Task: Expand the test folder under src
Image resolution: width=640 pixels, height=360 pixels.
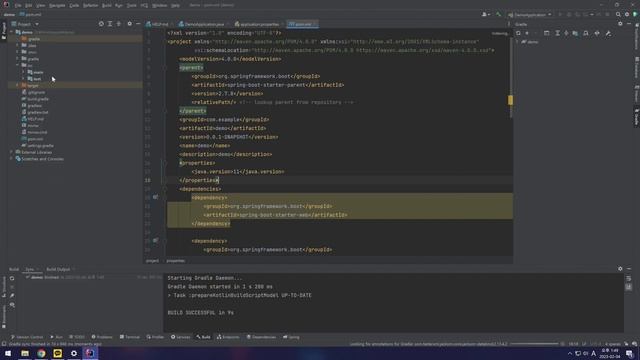Action: [x=23, y=79]
